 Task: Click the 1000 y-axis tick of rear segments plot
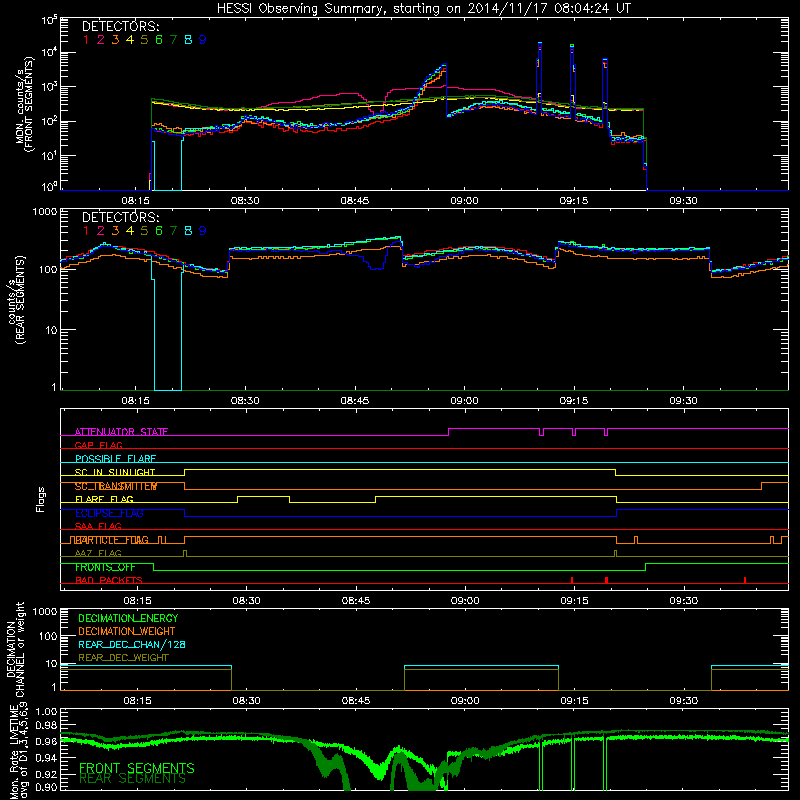coord(44,211)
